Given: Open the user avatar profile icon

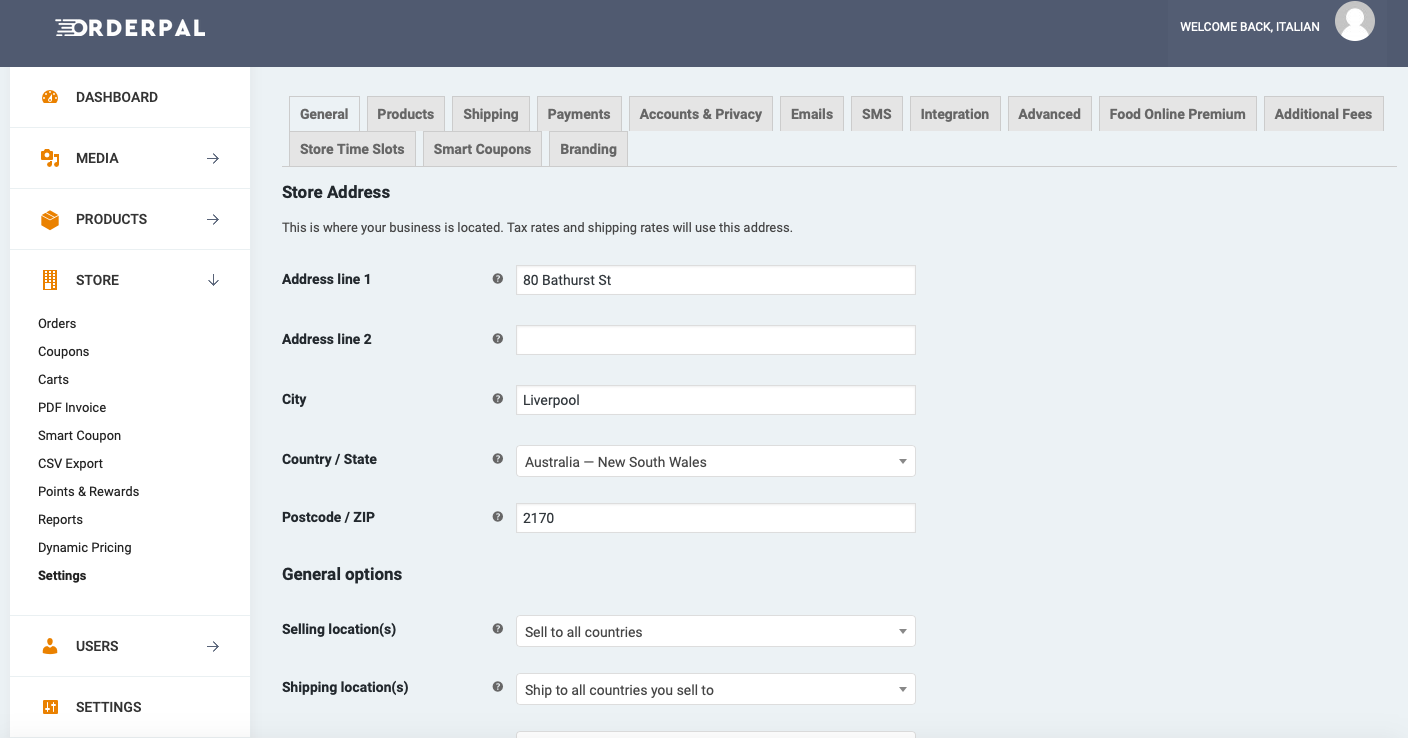Looking at the screenshot, I should tap(1355, 21).
